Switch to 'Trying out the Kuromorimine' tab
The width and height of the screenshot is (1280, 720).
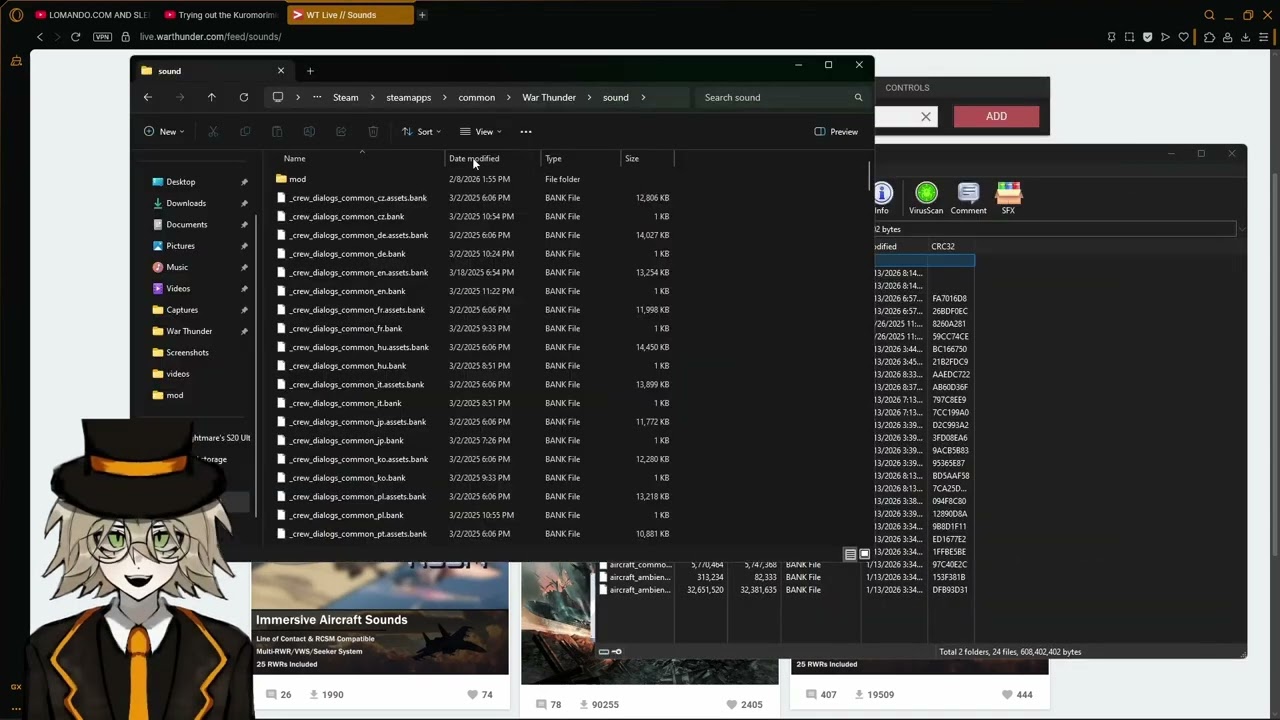[x=221, y=15]
